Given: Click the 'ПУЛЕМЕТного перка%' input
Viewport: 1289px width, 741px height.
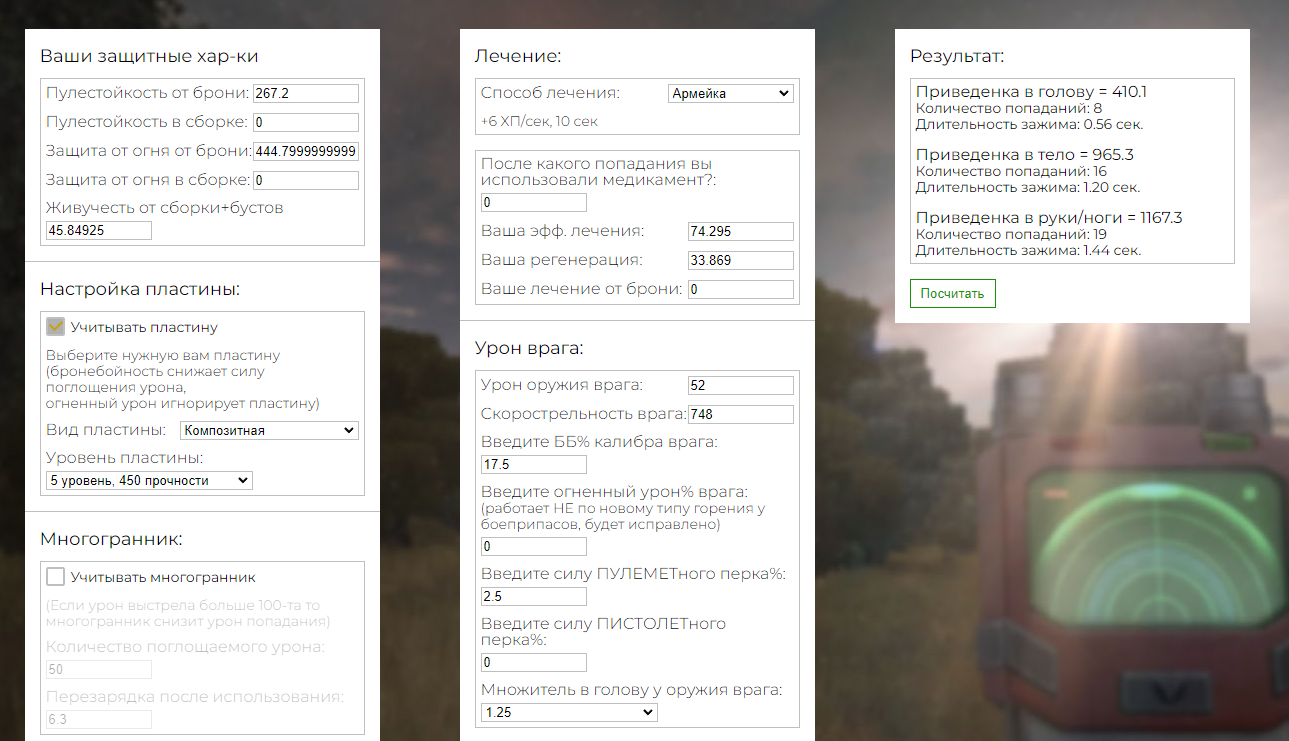Looking at the screenshot, I should click(x=533, y=596).
